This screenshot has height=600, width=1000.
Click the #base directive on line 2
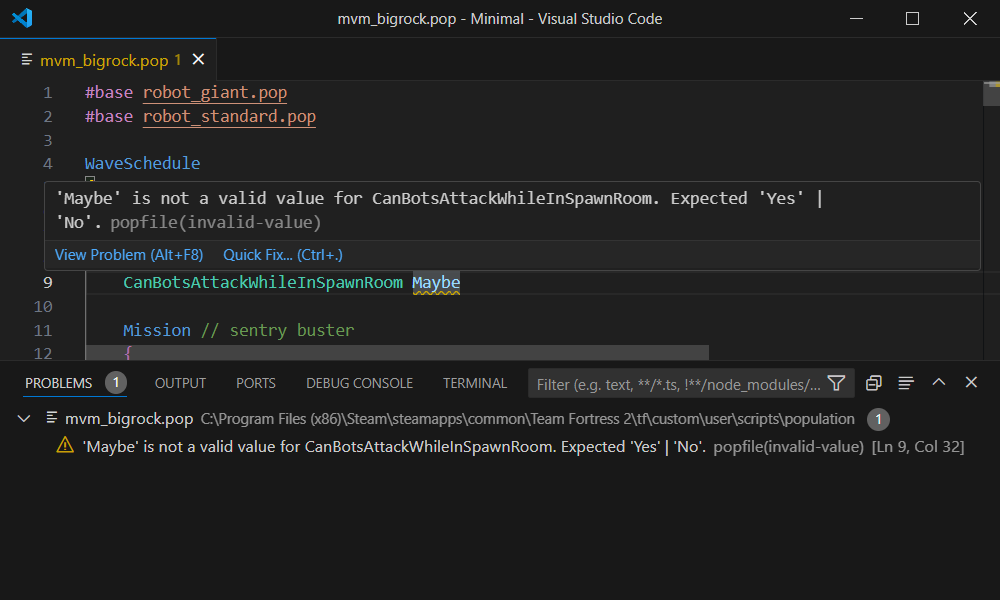coord(109,117)
